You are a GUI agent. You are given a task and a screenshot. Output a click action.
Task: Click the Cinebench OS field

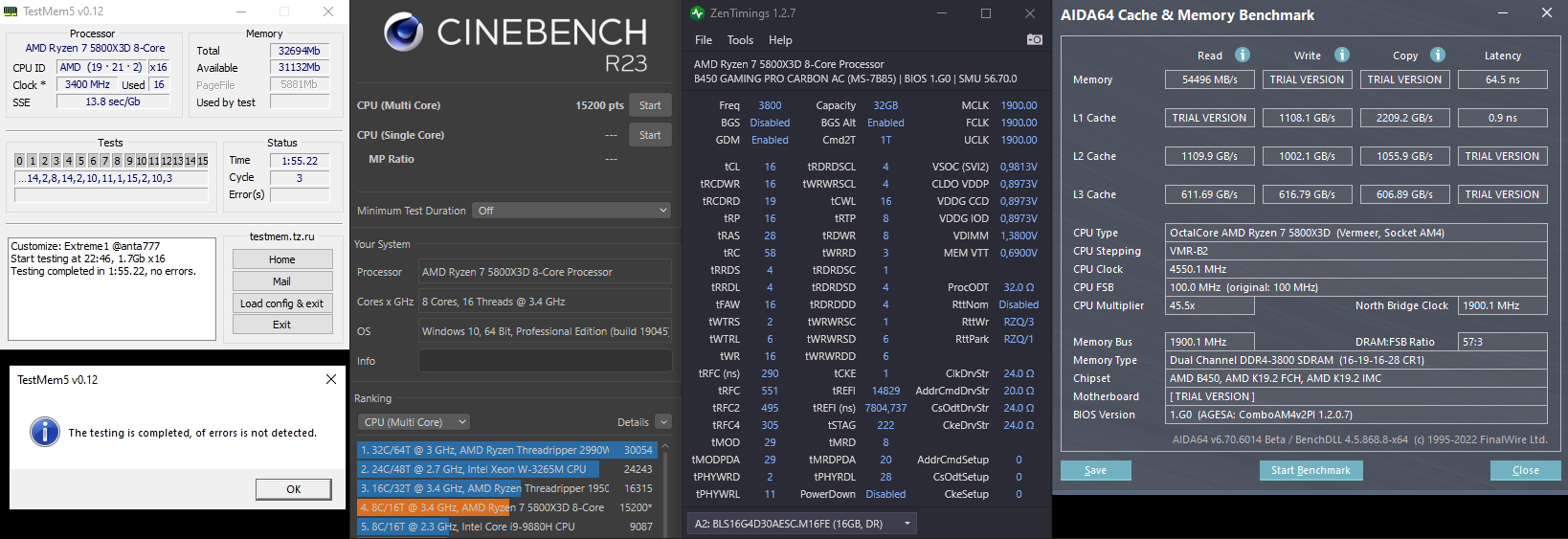click(545, 331)
